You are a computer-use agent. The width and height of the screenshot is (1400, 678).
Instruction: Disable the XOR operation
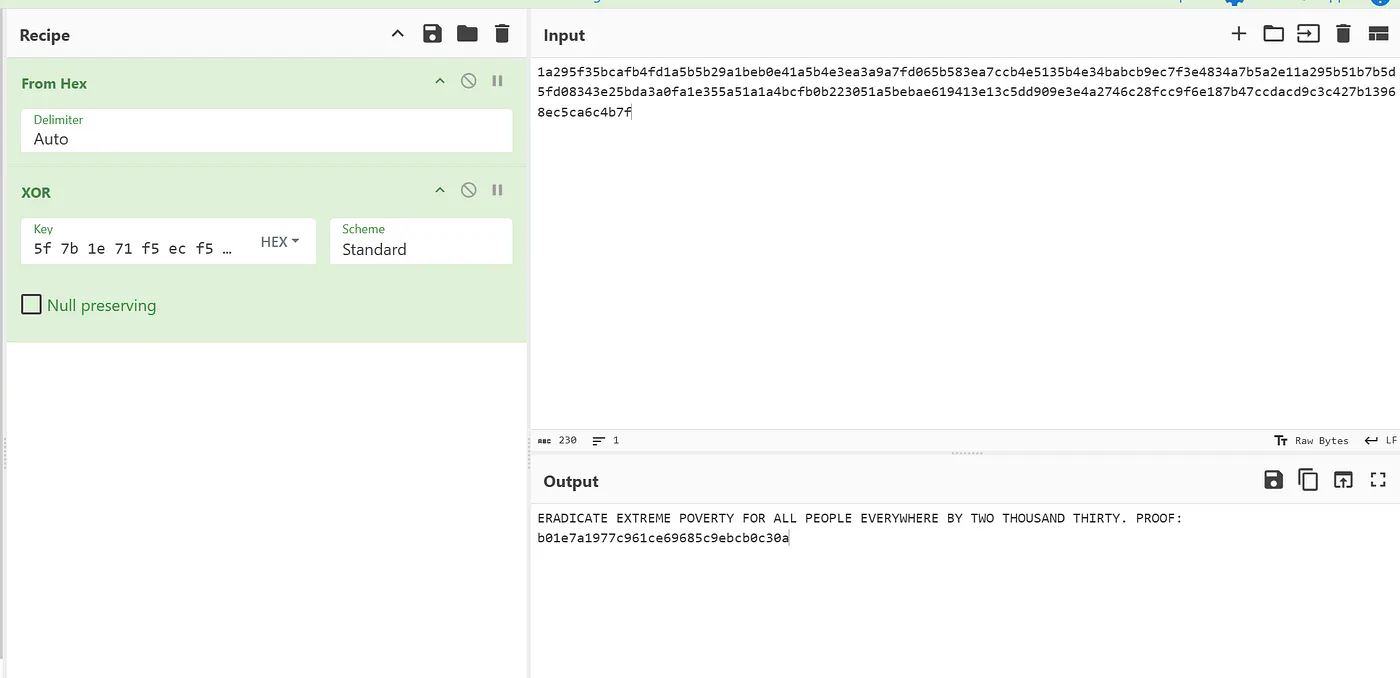[468, 190]
